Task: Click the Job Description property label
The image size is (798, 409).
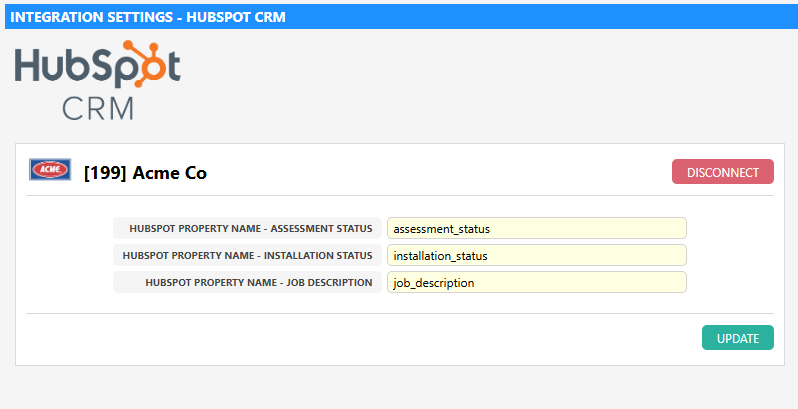Action: (x=258, y=282)
